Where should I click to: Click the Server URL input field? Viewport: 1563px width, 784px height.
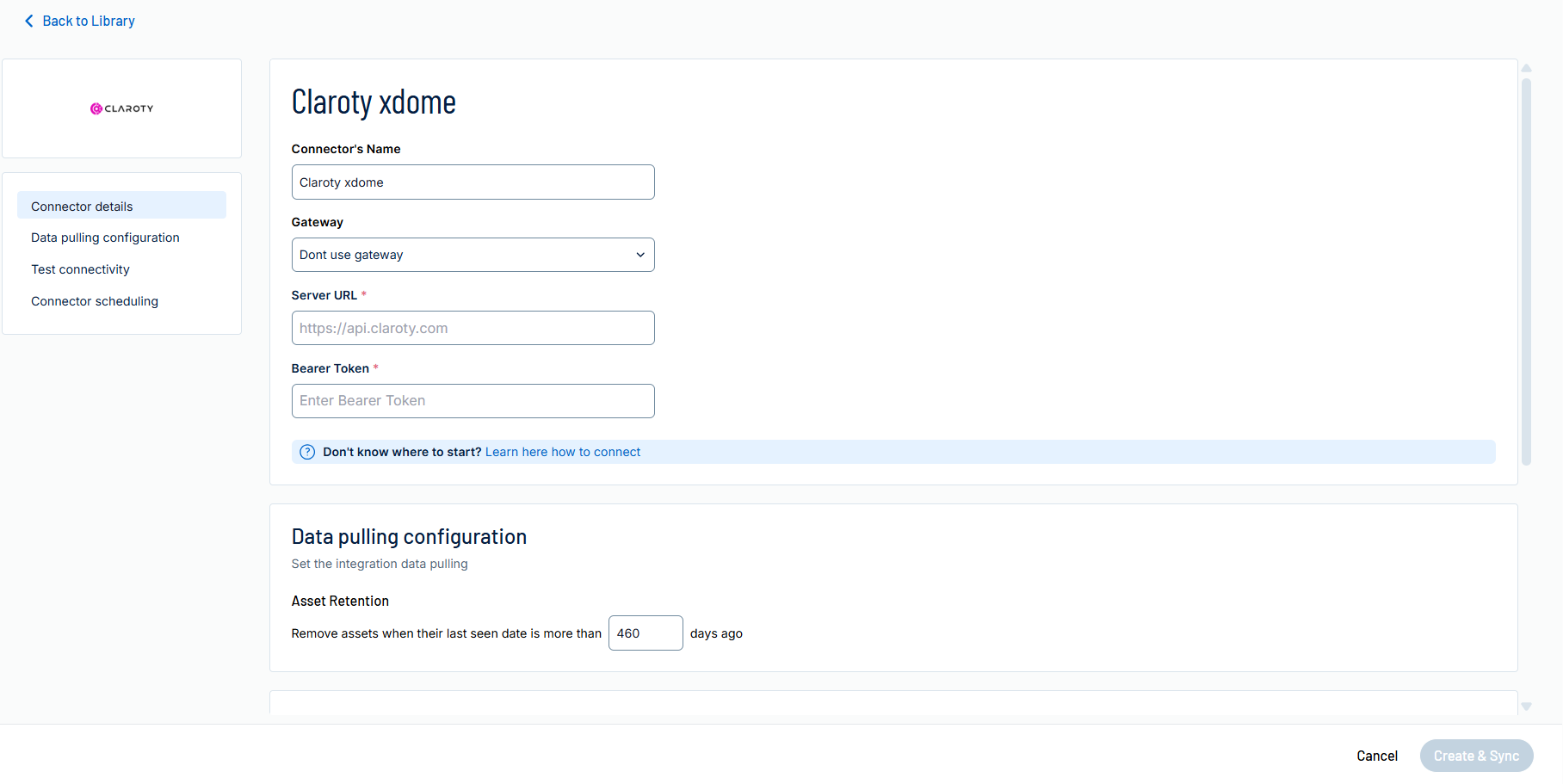472,328
